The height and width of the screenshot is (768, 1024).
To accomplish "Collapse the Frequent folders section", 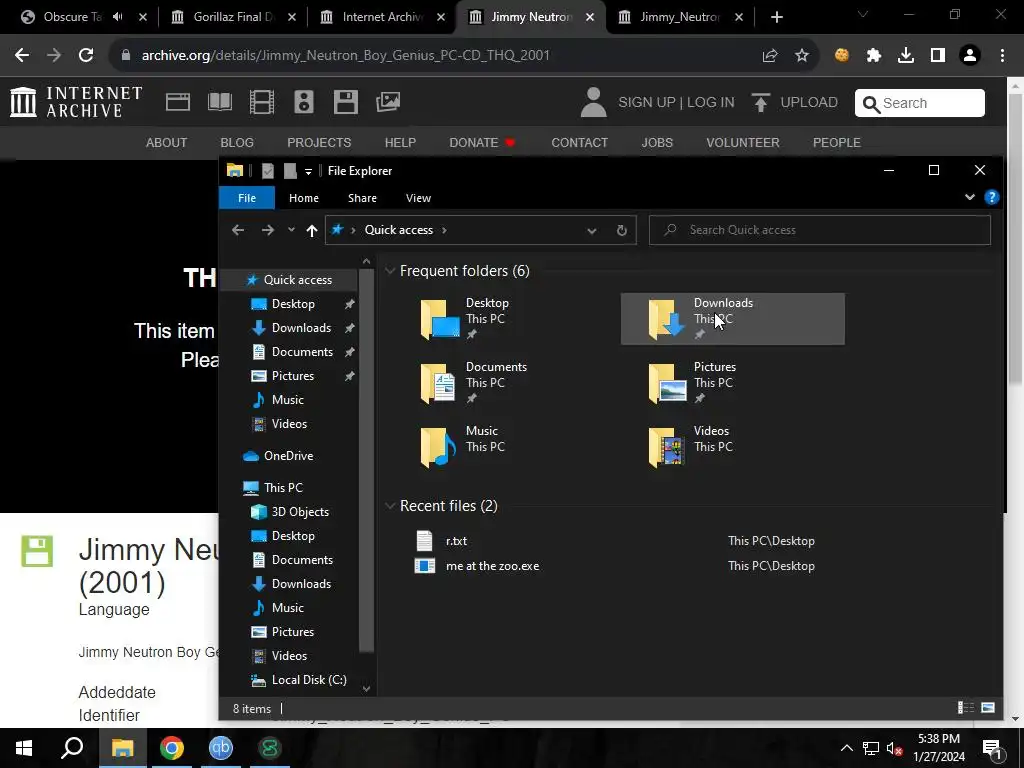I will coord(390,271).
